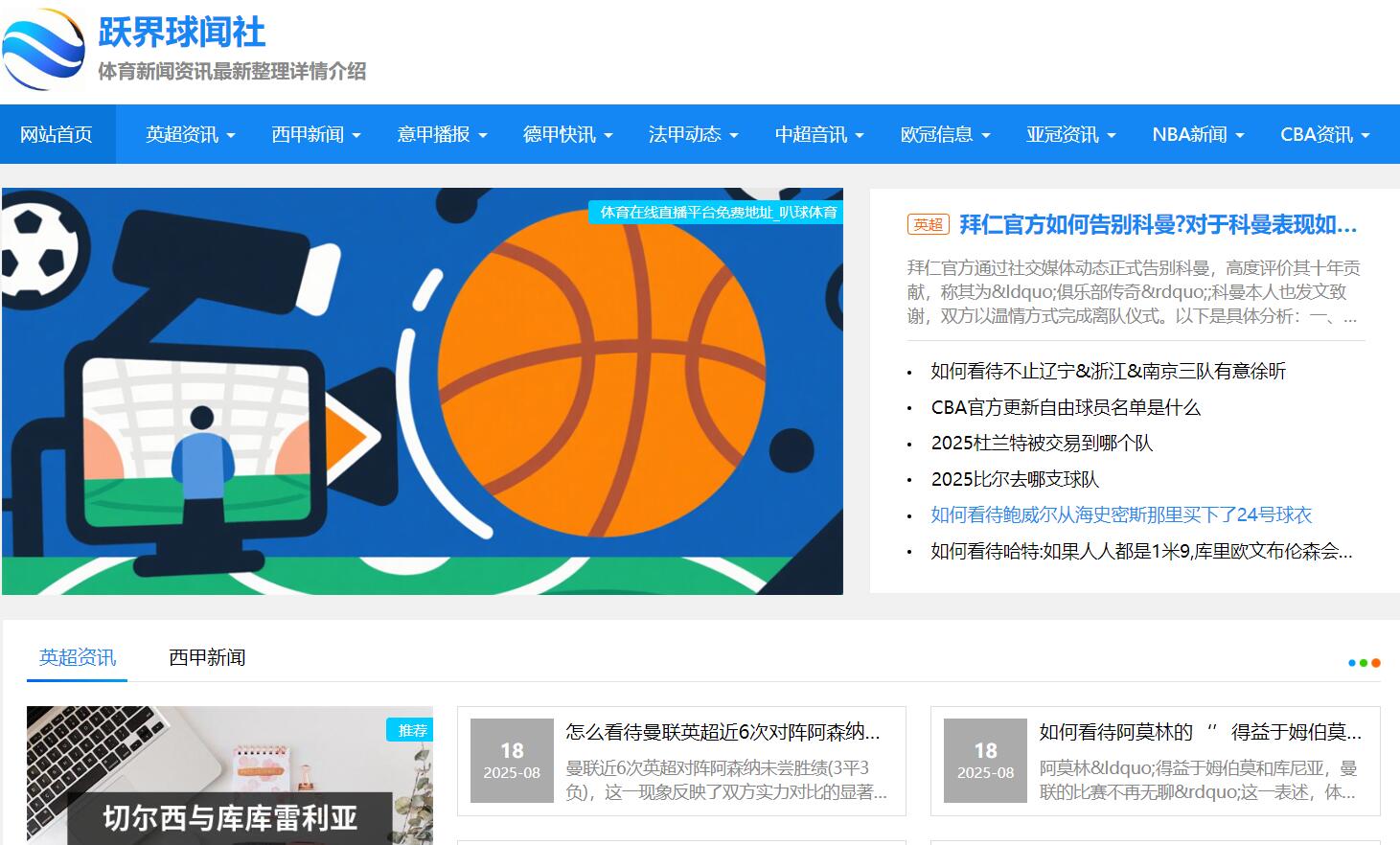Image resolution: width=1400 pixels, height=845 pixels.
Task: Open the 2025杜兰特被交易到哪个队 link
Action: pyautogui.click(x=1041, y=443)
